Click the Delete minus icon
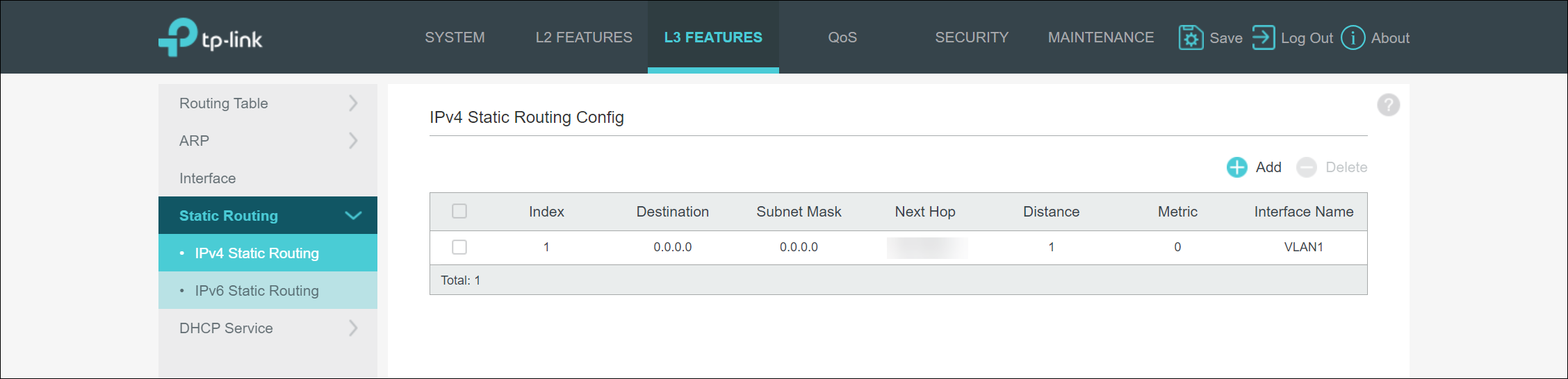Image resolution: width=1568 pixels, height=379 pixels. pyautogui.click(x=1307, y=167)
